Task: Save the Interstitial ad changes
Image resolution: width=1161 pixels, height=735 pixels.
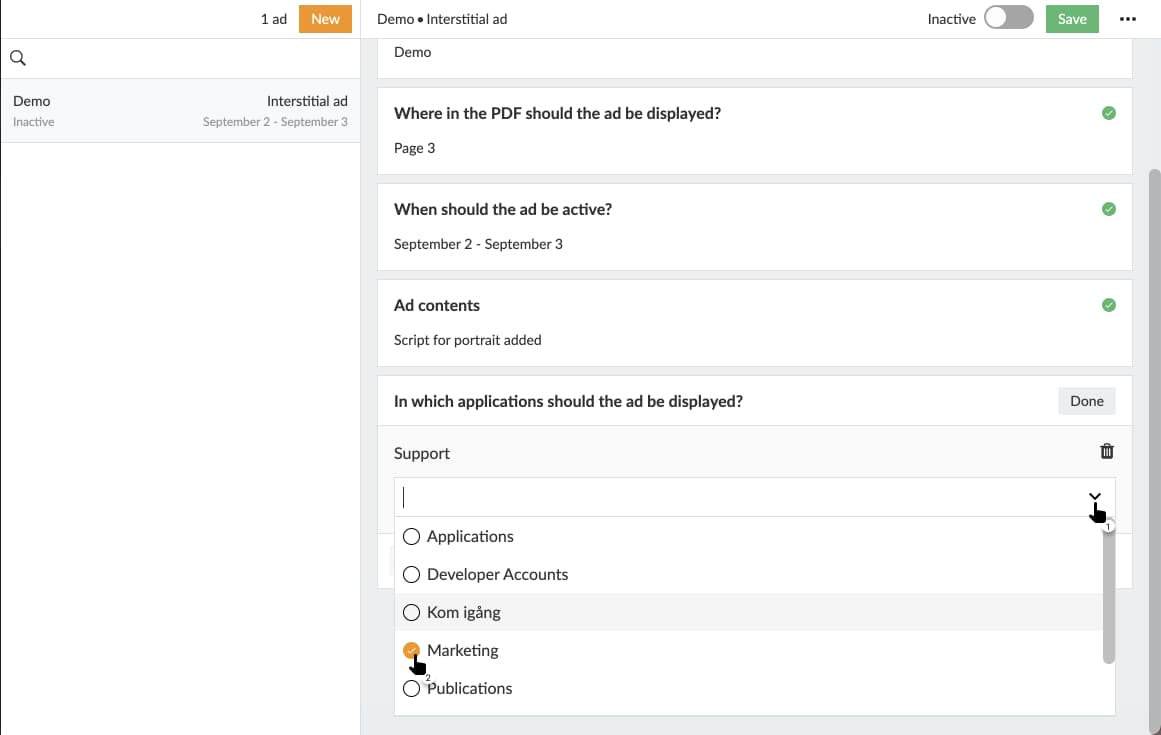Action: click(x=1071, y=18)
